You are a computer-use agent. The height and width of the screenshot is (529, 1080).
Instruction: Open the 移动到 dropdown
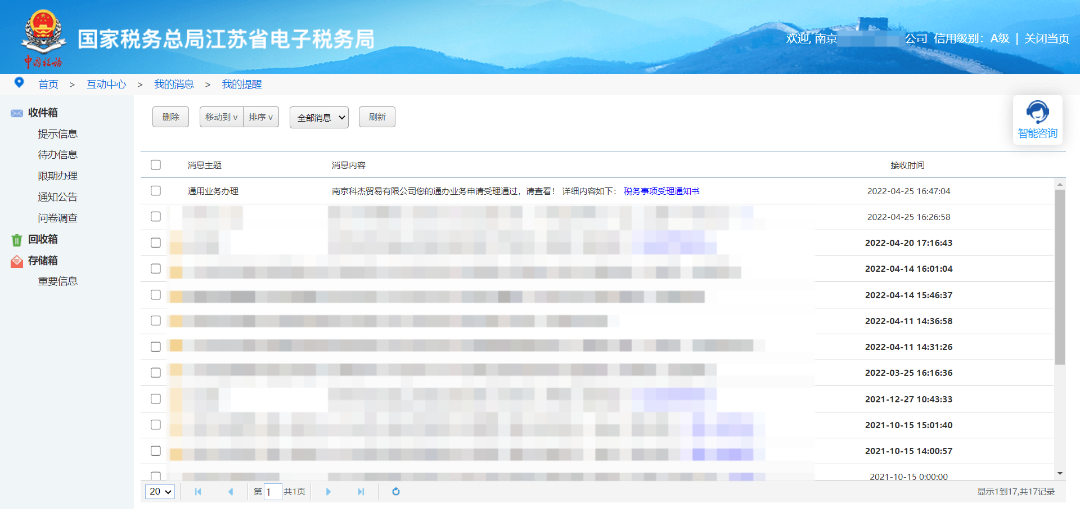[221, 117]
